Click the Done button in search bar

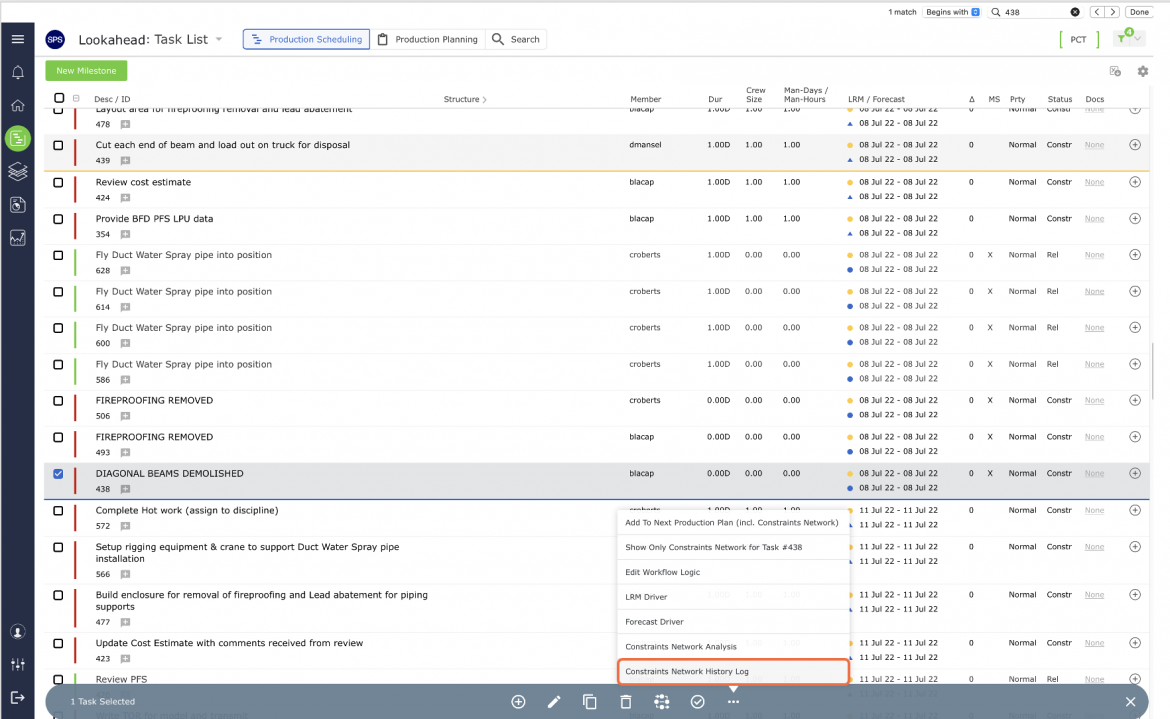coord(1139,12)
